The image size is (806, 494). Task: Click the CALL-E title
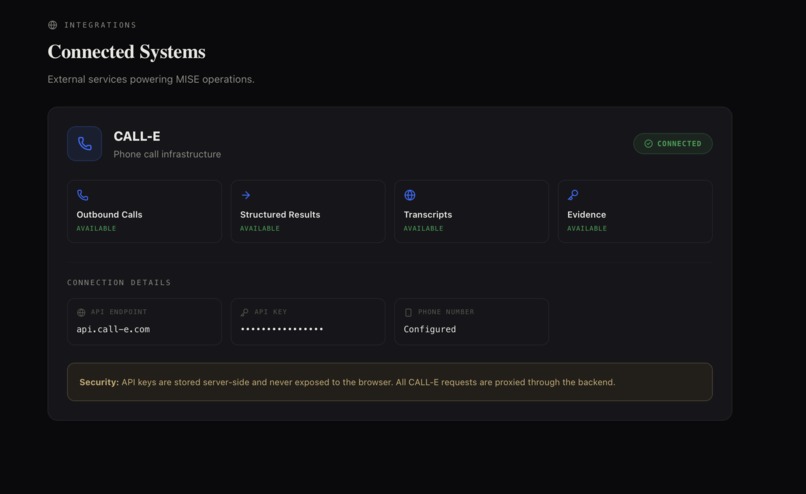137,136
